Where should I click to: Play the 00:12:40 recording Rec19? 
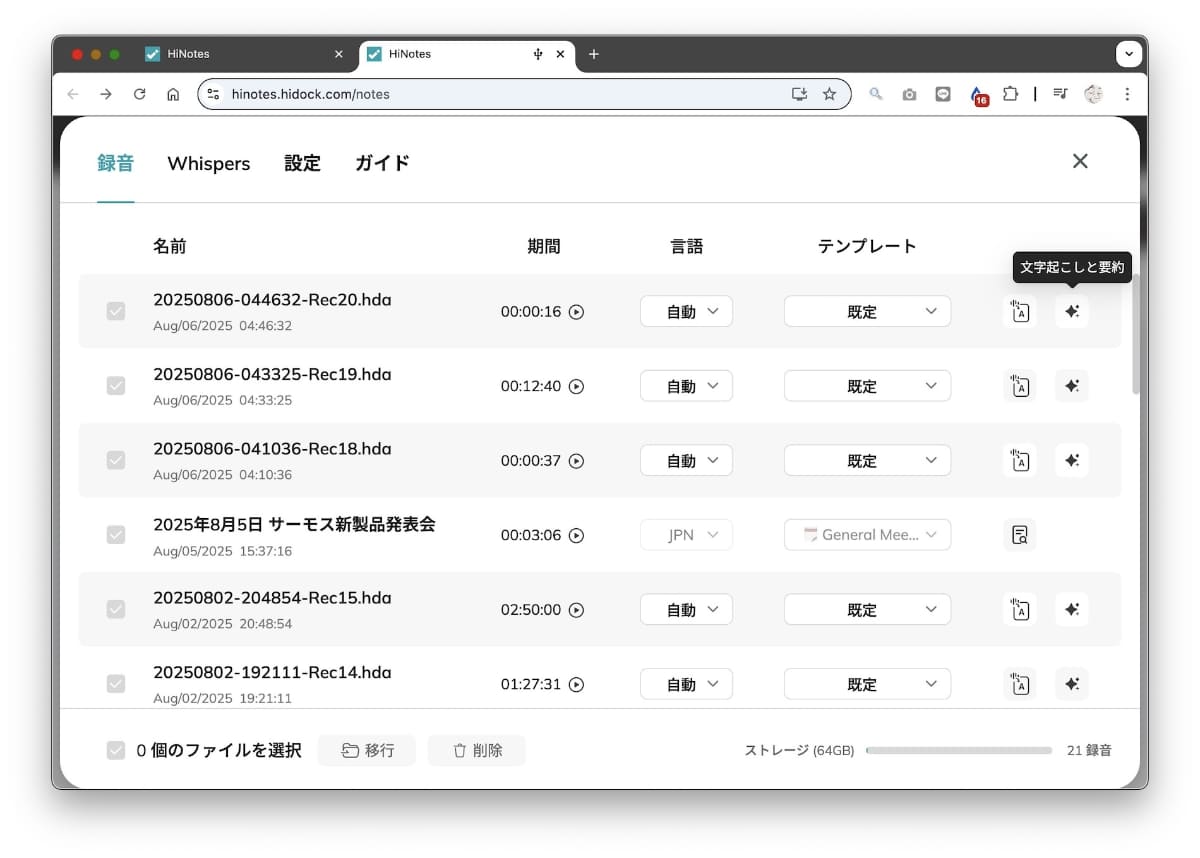click(577, 386)
